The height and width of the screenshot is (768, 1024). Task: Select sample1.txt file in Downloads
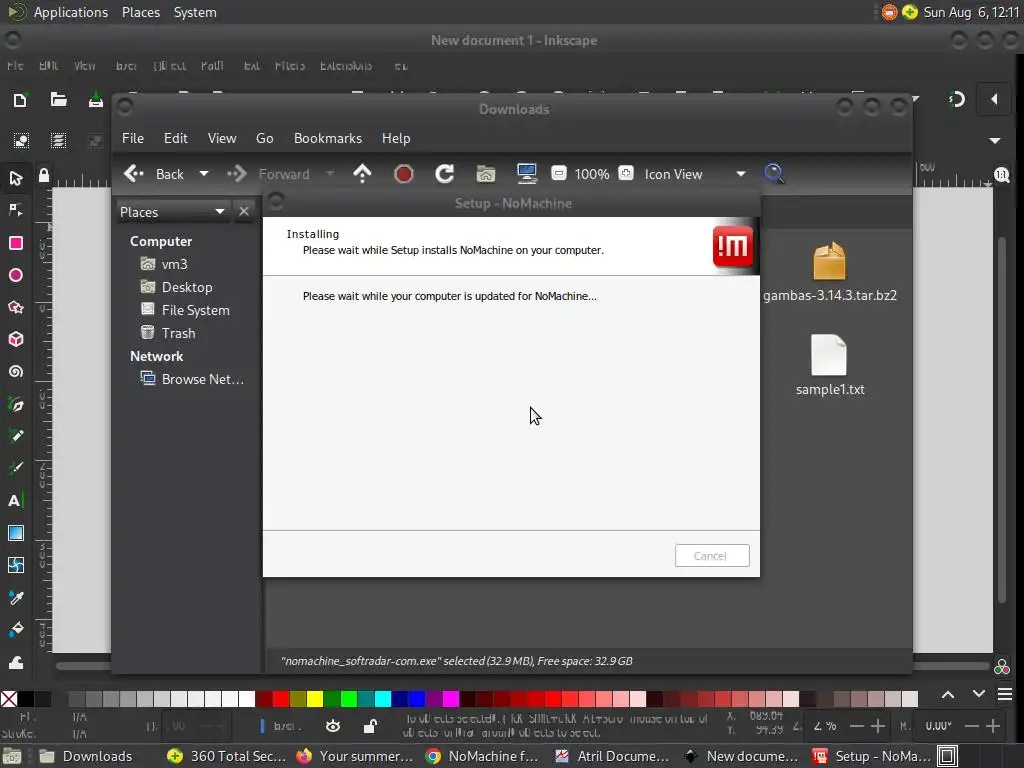point(829,366)
